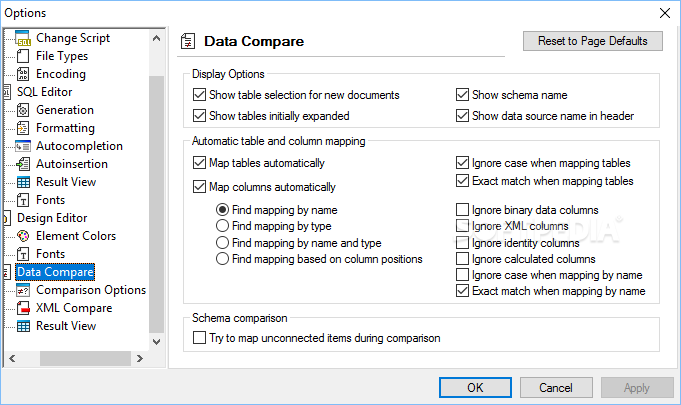Click the Element Colors palette icon
The image size is (681, 405).
23,236
